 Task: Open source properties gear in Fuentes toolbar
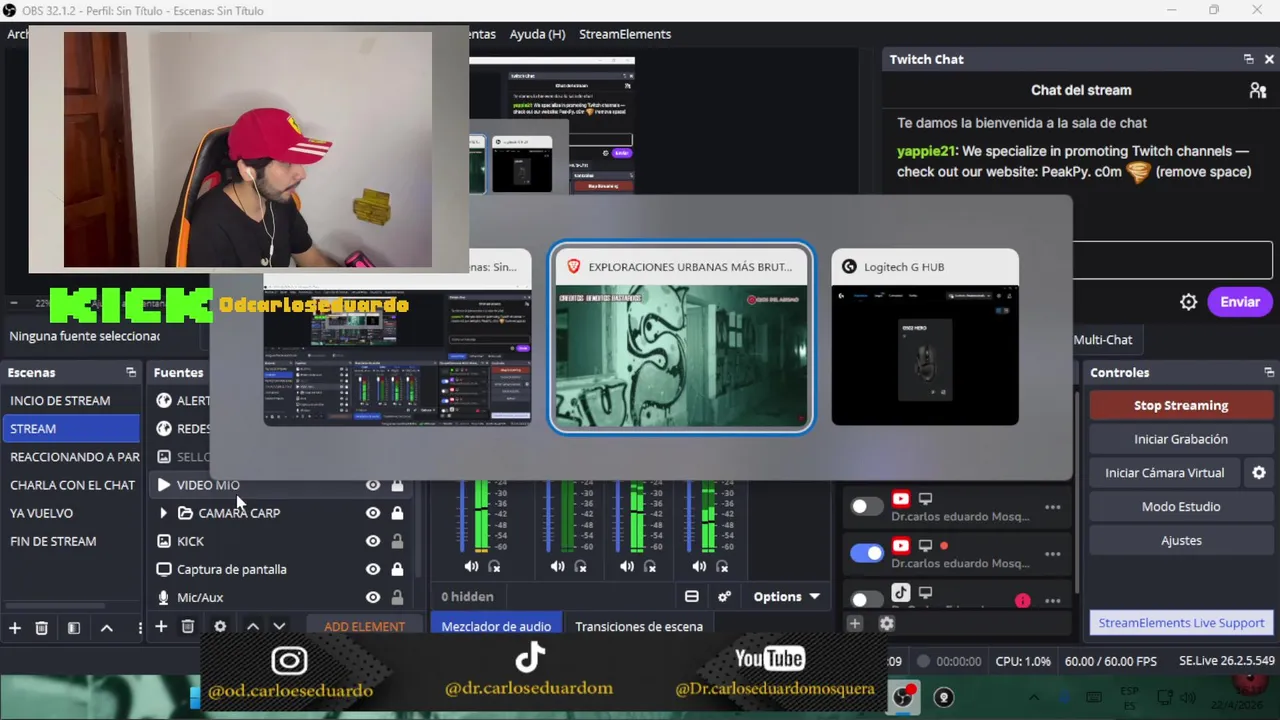220,627
